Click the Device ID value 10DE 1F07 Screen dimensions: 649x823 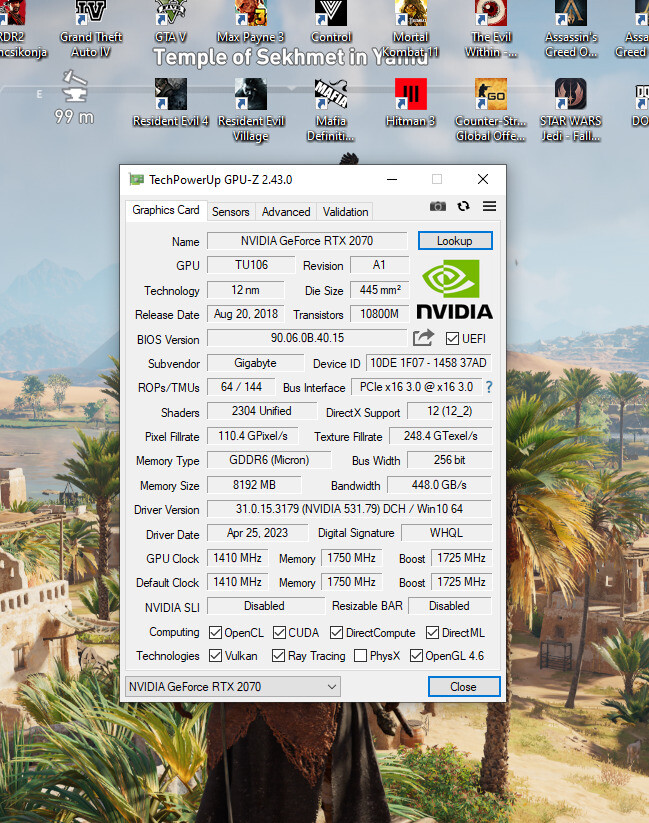click(x=428, y=363)
